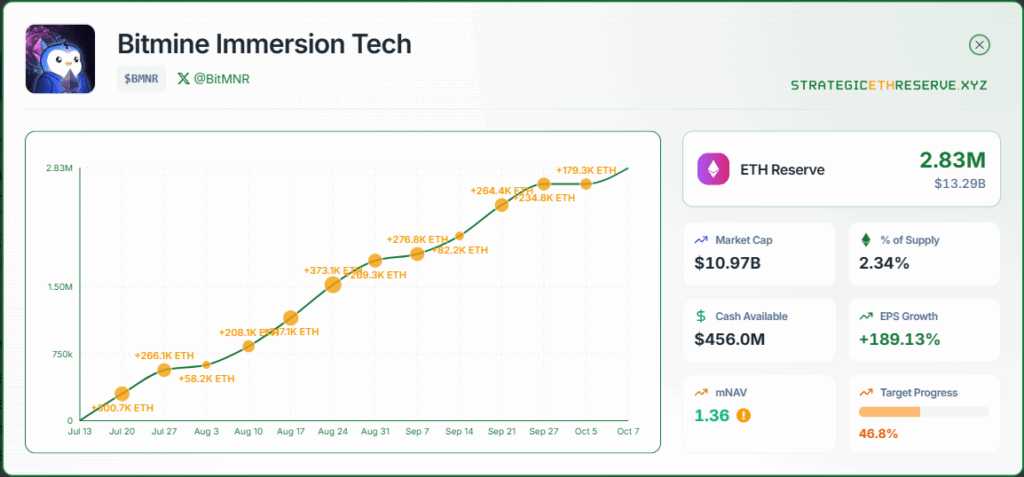Select the +264.4K ETH chart data point
1024x477 pixels.
[x=501, y=205]
